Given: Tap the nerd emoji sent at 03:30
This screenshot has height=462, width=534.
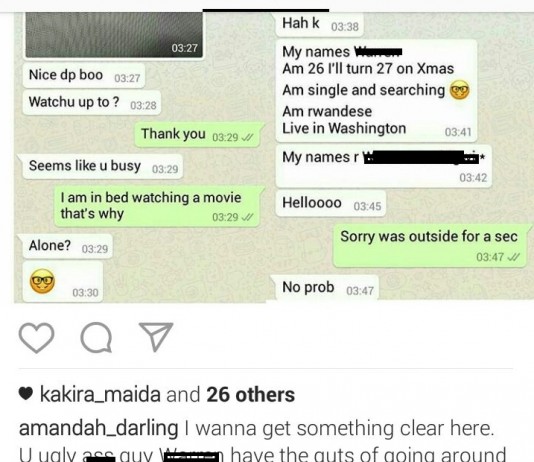Looking at the screenshot, I should point(42,281).
